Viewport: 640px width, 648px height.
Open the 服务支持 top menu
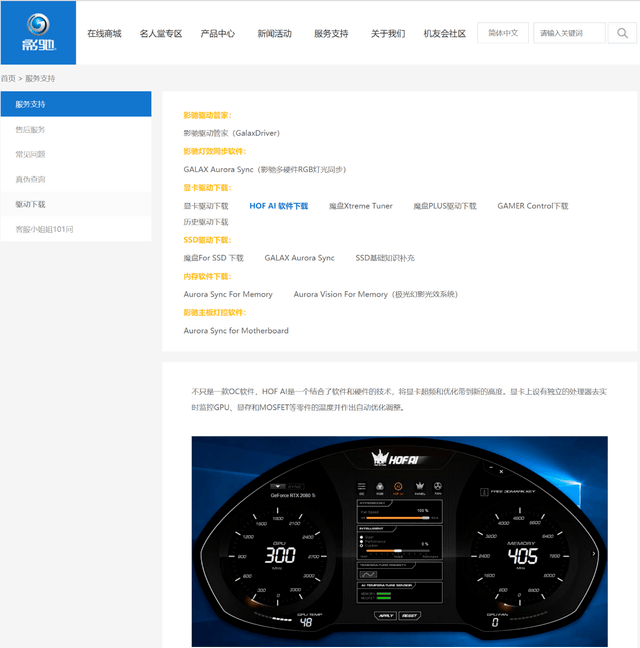[331, 33]
